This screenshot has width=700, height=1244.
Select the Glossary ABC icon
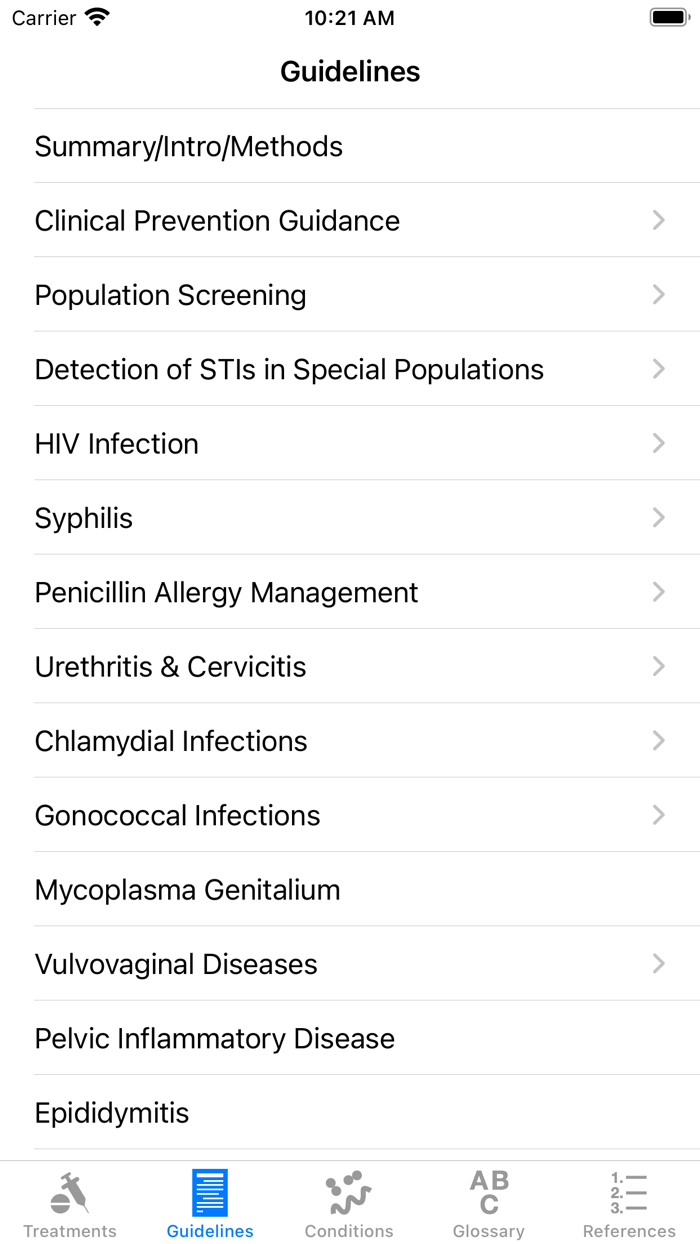click(x=489, y=1190)
